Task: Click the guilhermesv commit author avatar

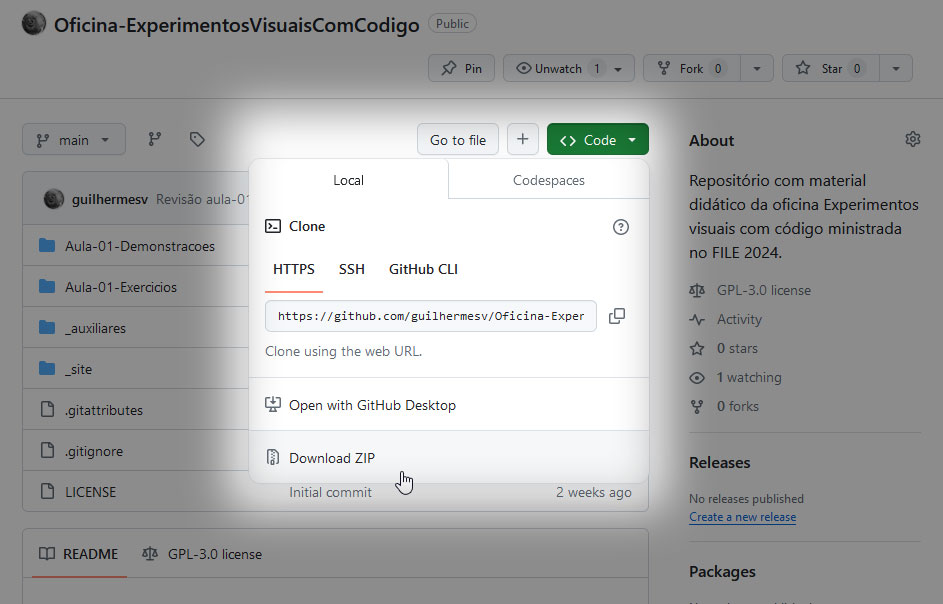Action: (x=54, y=199)
